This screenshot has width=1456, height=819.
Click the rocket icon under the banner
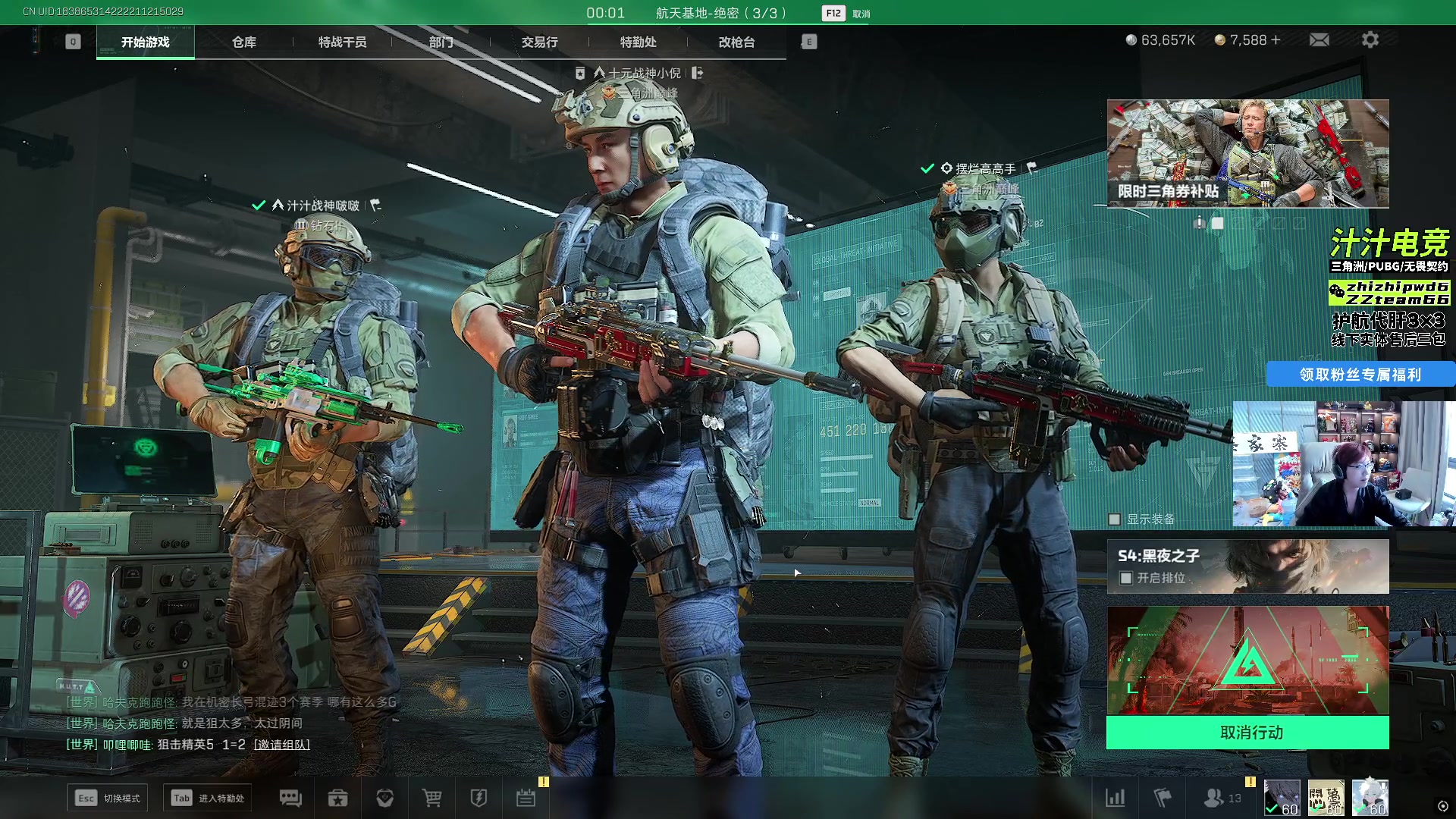click(x=1199, y=222)
